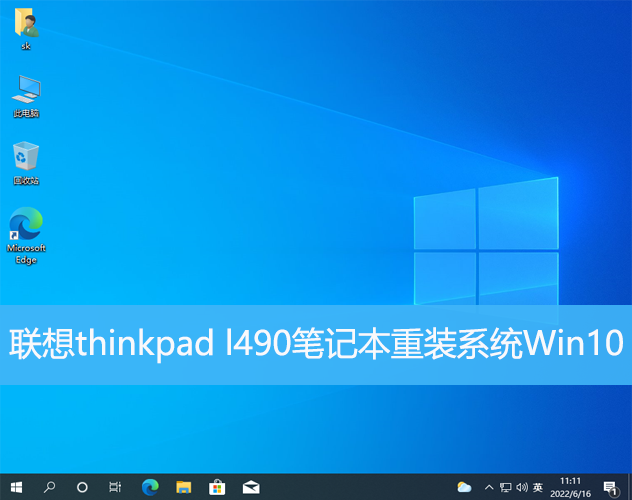Click the banner text about 联想thinkpad l490
The height and width of the screenshot is (500, 632).
316,345
